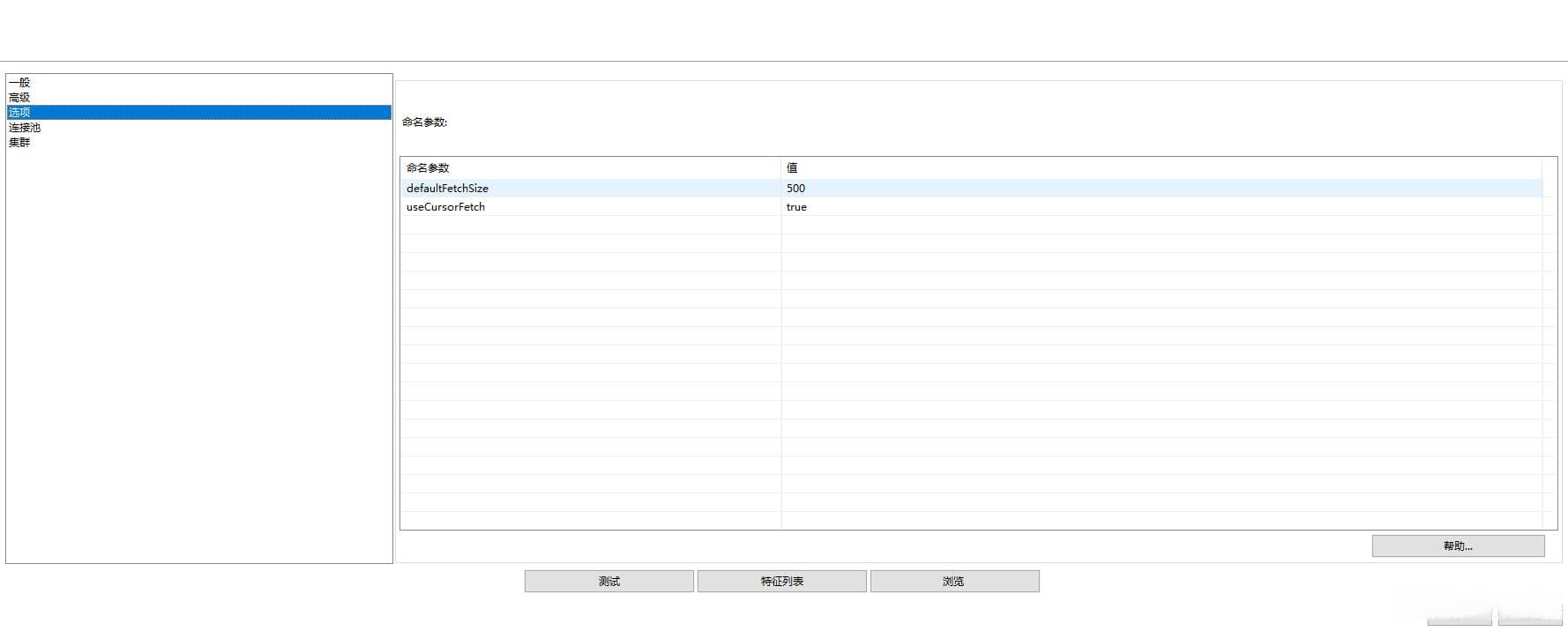Viewport: 1568px width, 631px height.
Task: Click the 特征列表 button
Action: pos(782,582)
